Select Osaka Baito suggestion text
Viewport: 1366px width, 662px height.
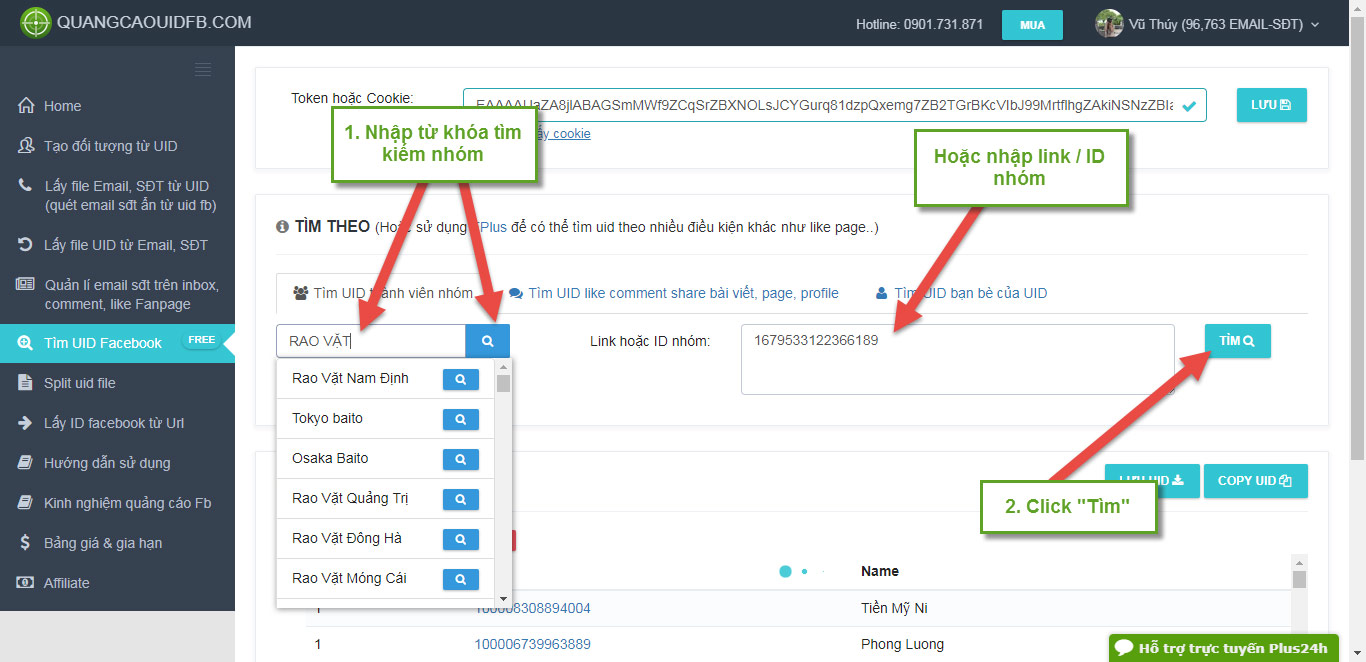coord(330,458)
